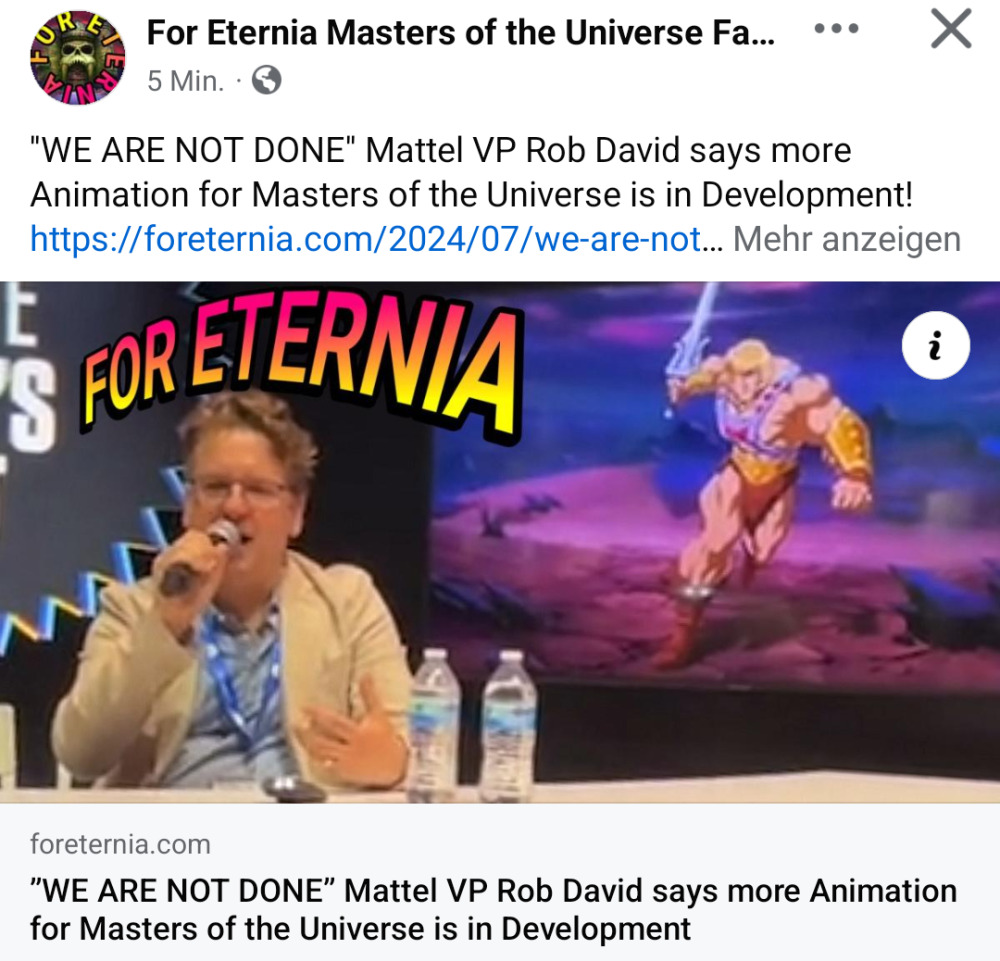Screen dimensions: 1000x961
Task: Click the foreternia.com domain label
Action: (120, 844)
